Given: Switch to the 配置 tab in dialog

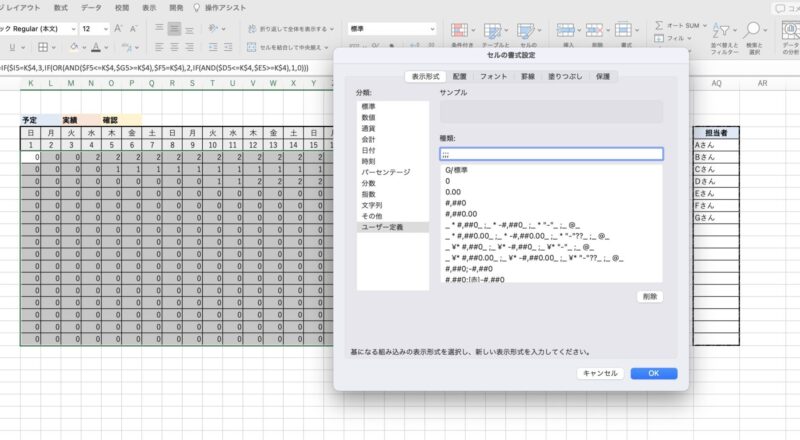Looking at the screenshot, I should tap(460, 77).
